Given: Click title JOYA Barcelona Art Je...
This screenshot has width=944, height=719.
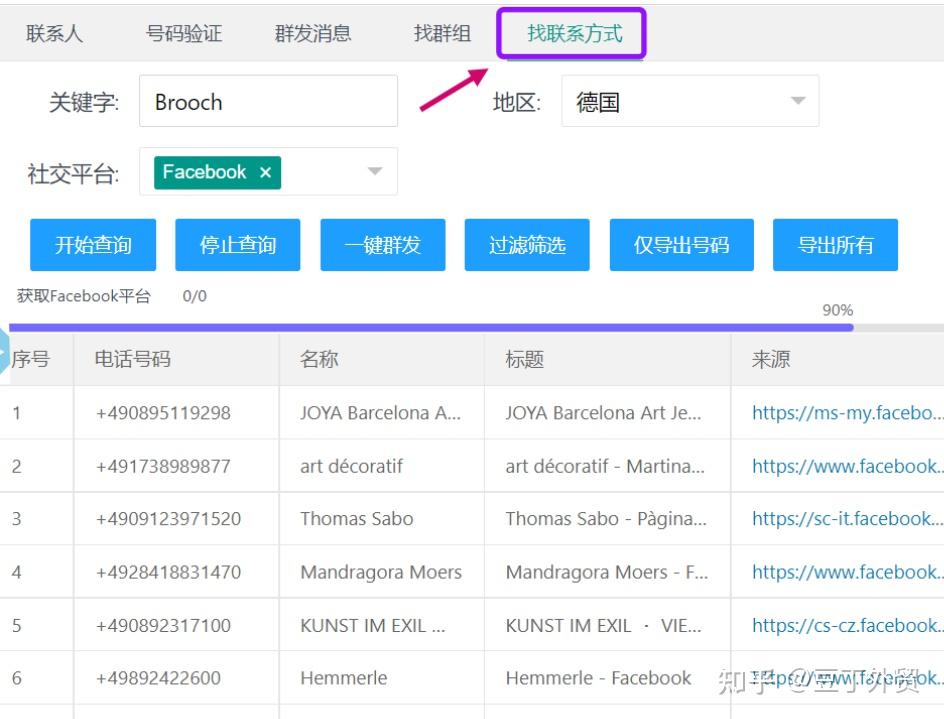Looking at the screenshot, I should tap(603, 412).
